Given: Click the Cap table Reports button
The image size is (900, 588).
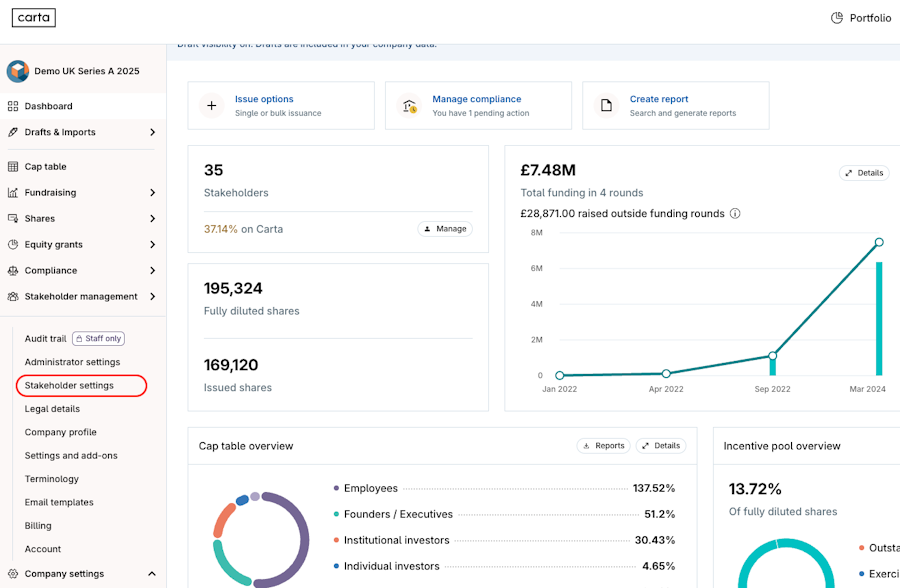Looking at the screenshot, I should click(603, 446).
